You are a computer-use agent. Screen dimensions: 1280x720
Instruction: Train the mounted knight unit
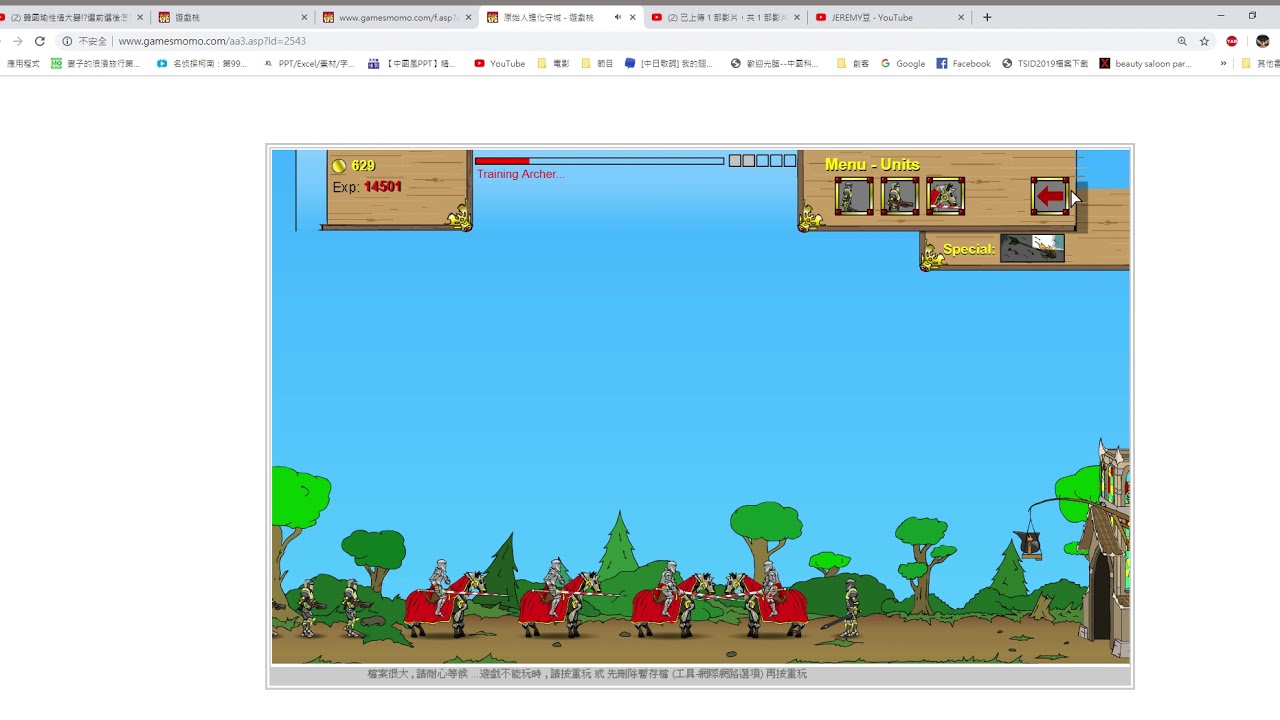tap(946, 196)
